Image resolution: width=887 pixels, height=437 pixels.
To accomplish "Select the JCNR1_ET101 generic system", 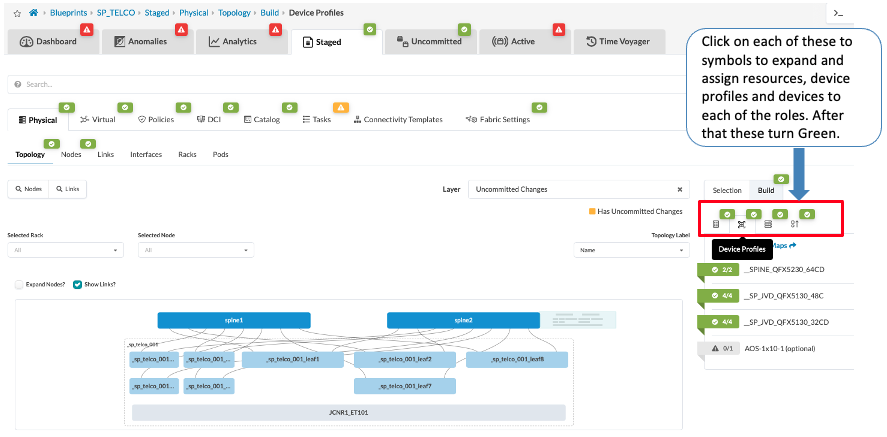I will 348,413.
